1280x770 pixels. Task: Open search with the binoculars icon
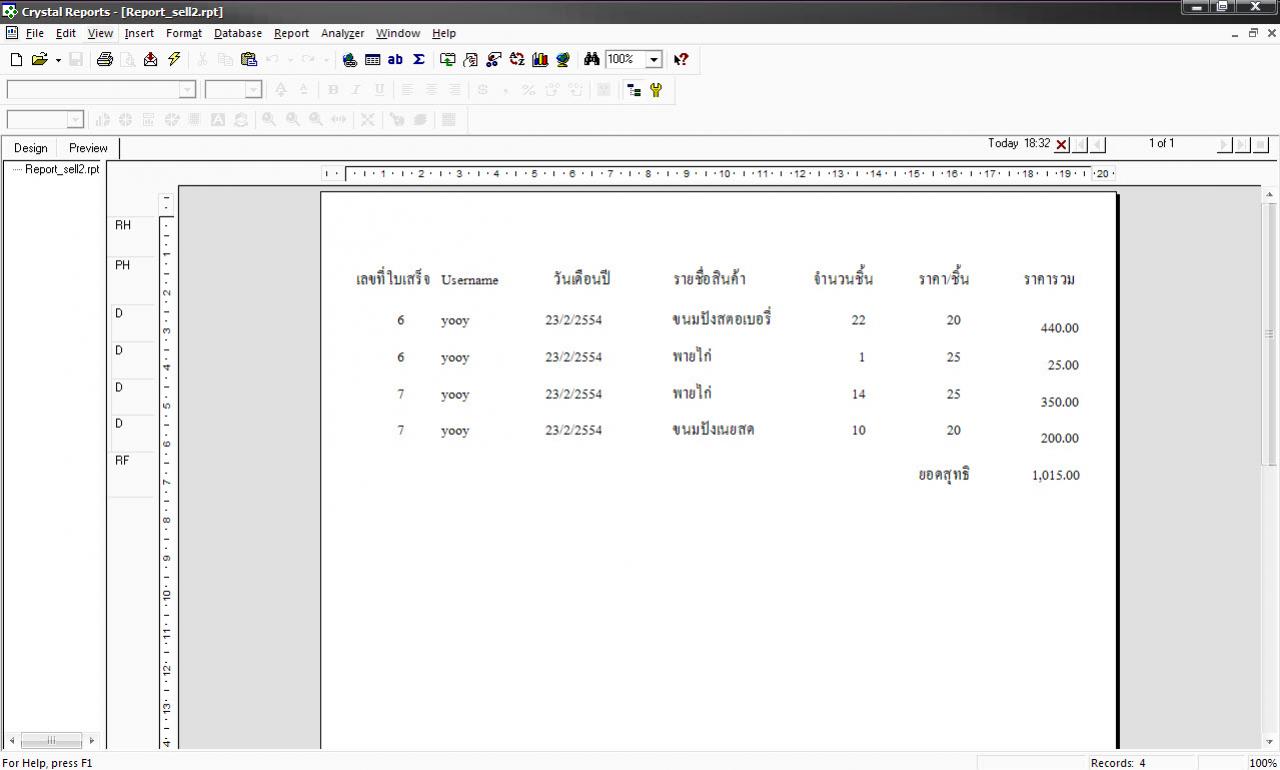[x=591, y=60]
